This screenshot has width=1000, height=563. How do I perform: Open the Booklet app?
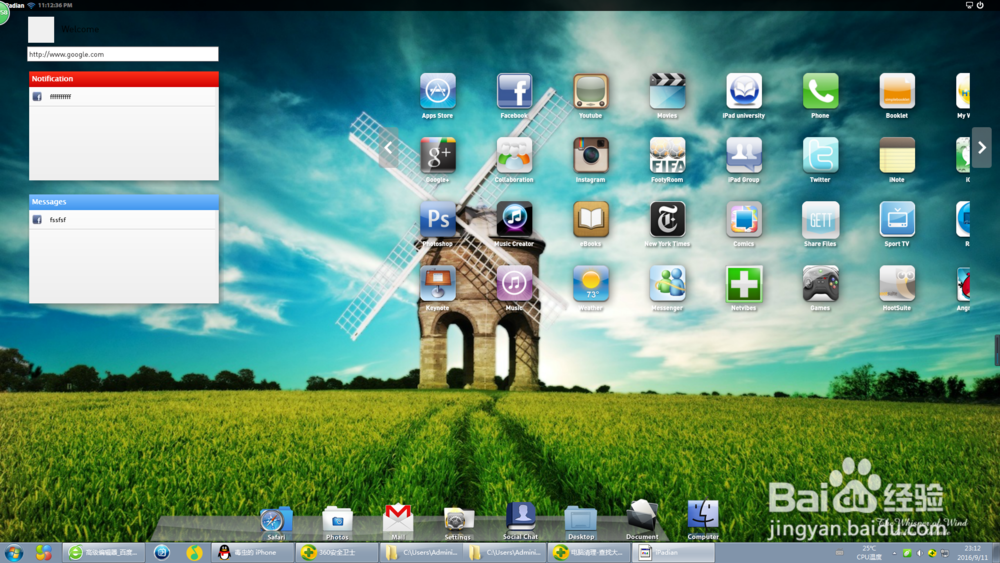[x=897, y=91]
